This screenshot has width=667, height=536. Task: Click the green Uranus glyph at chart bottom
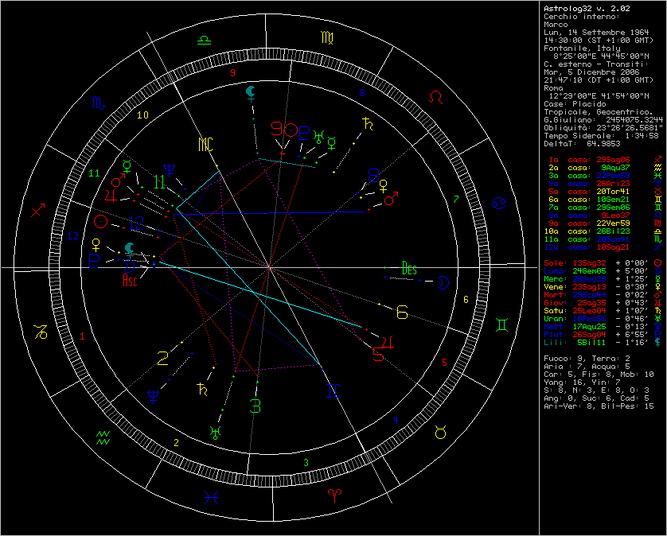click(216, 433)
